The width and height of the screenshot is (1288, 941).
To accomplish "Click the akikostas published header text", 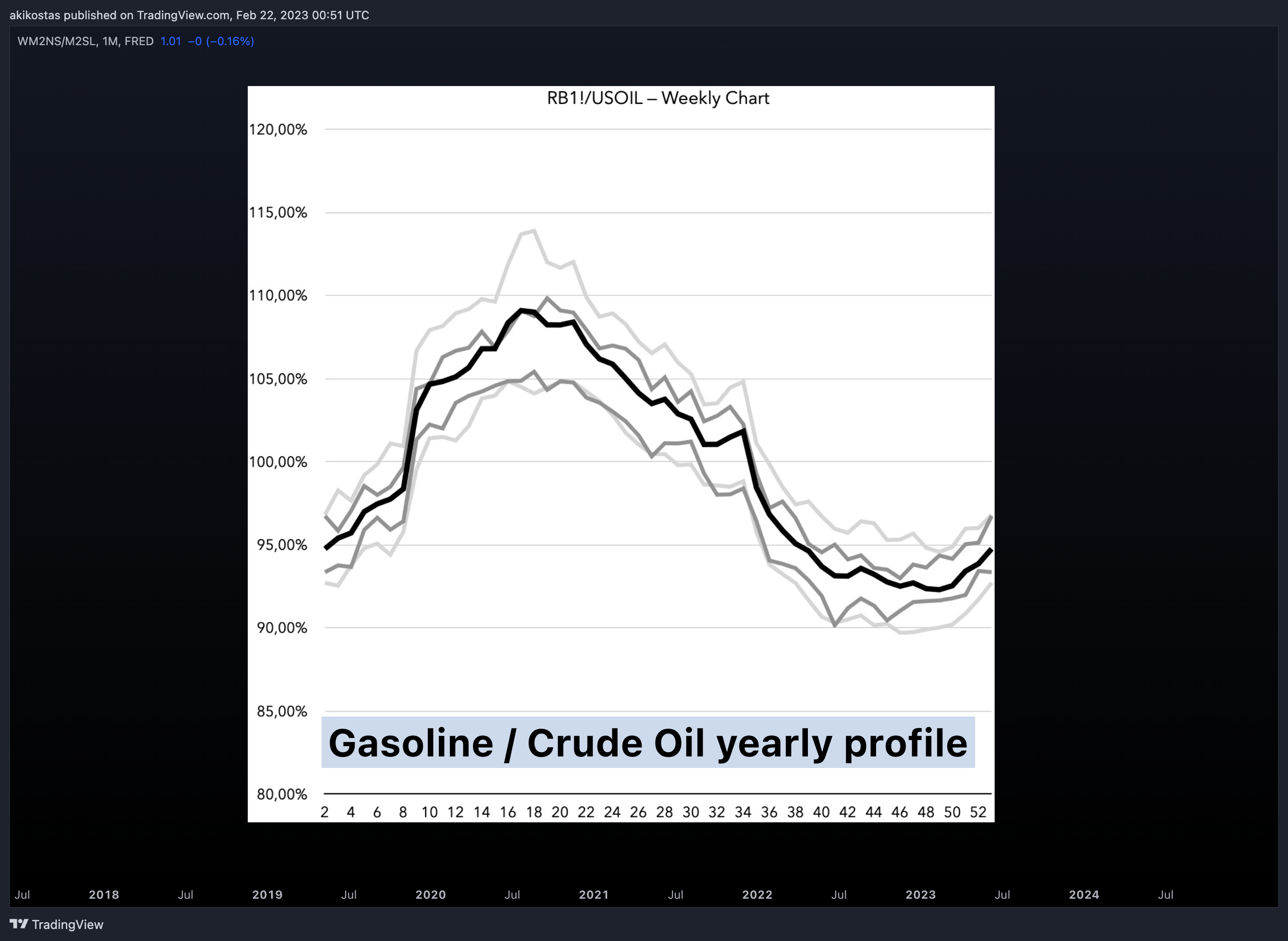I will [189, 15].
